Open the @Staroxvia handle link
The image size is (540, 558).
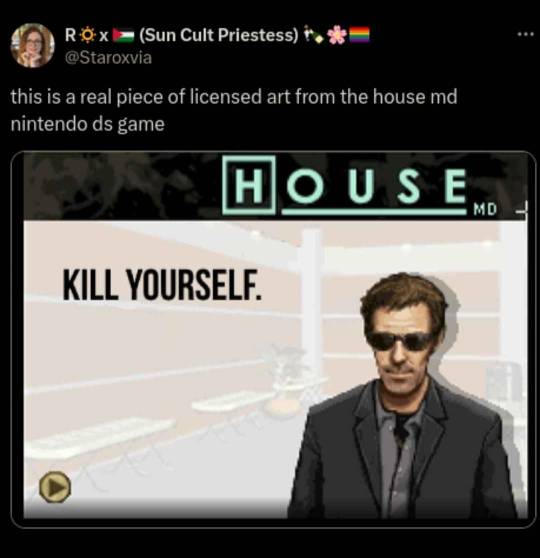pos(108,58)
